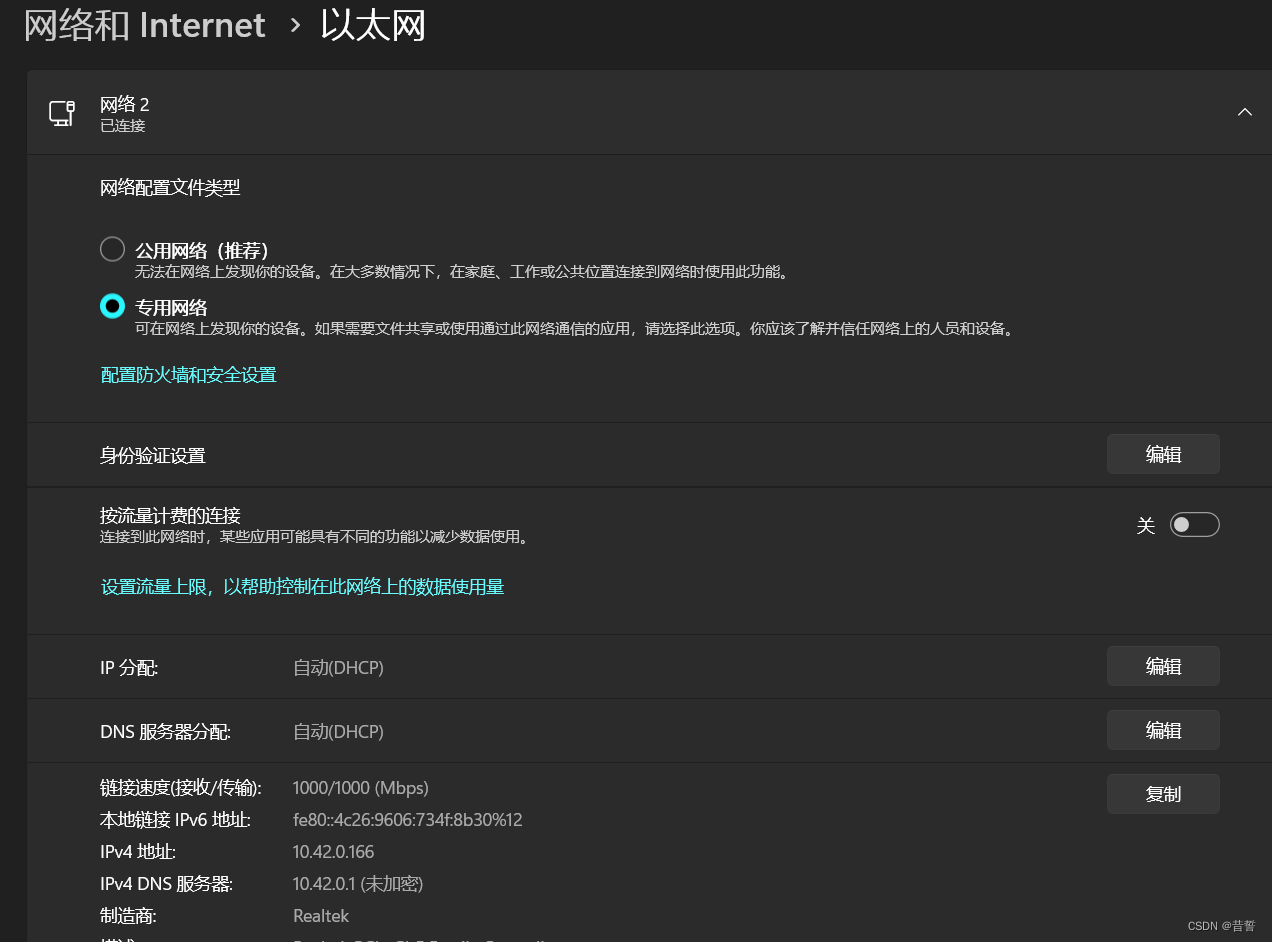Screen dimensions: 1272x942
Task: Click the 链接速度(接收/传输) row
Action: 180,787
